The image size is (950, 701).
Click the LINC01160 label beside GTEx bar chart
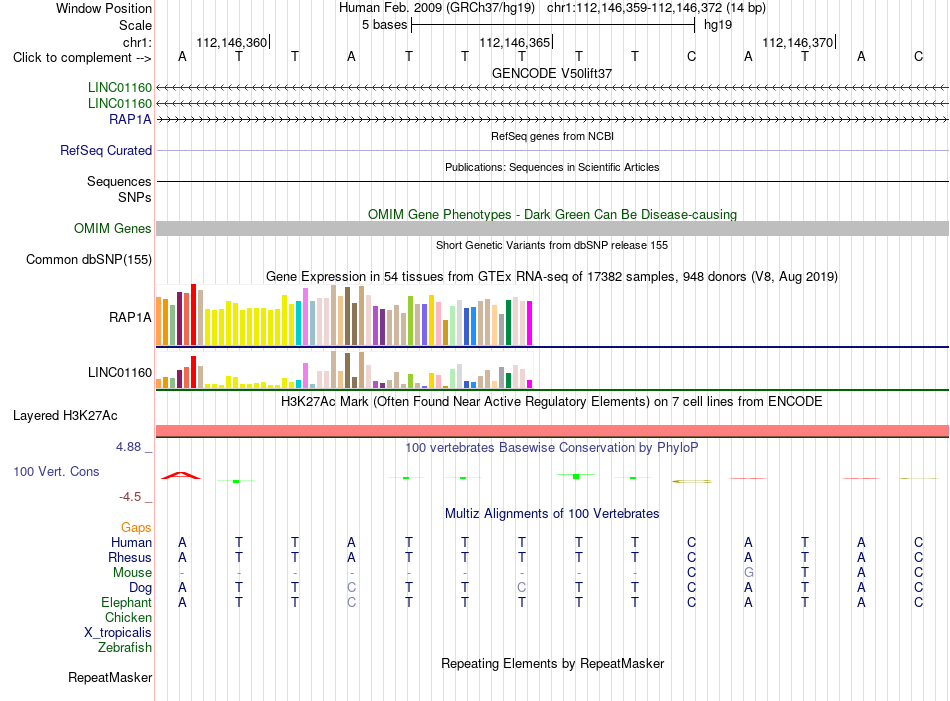pos(120,373)
